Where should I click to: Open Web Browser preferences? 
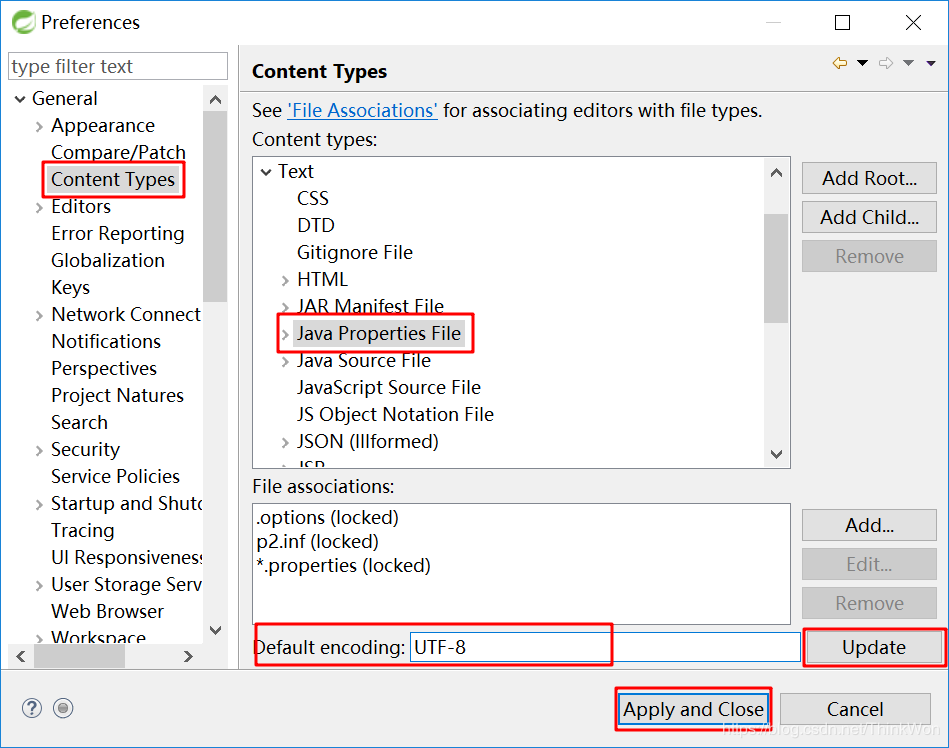click(x=107, y=611)
